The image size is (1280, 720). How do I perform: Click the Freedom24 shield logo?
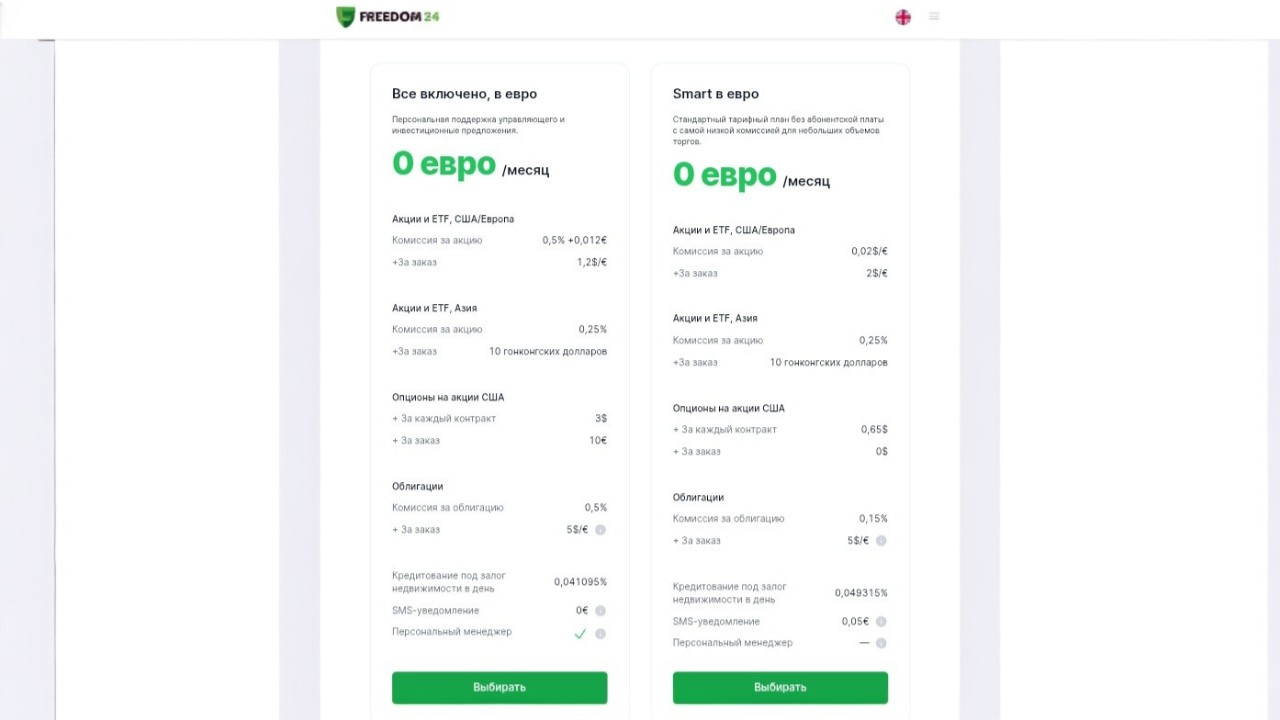click(x=345, y=16)
